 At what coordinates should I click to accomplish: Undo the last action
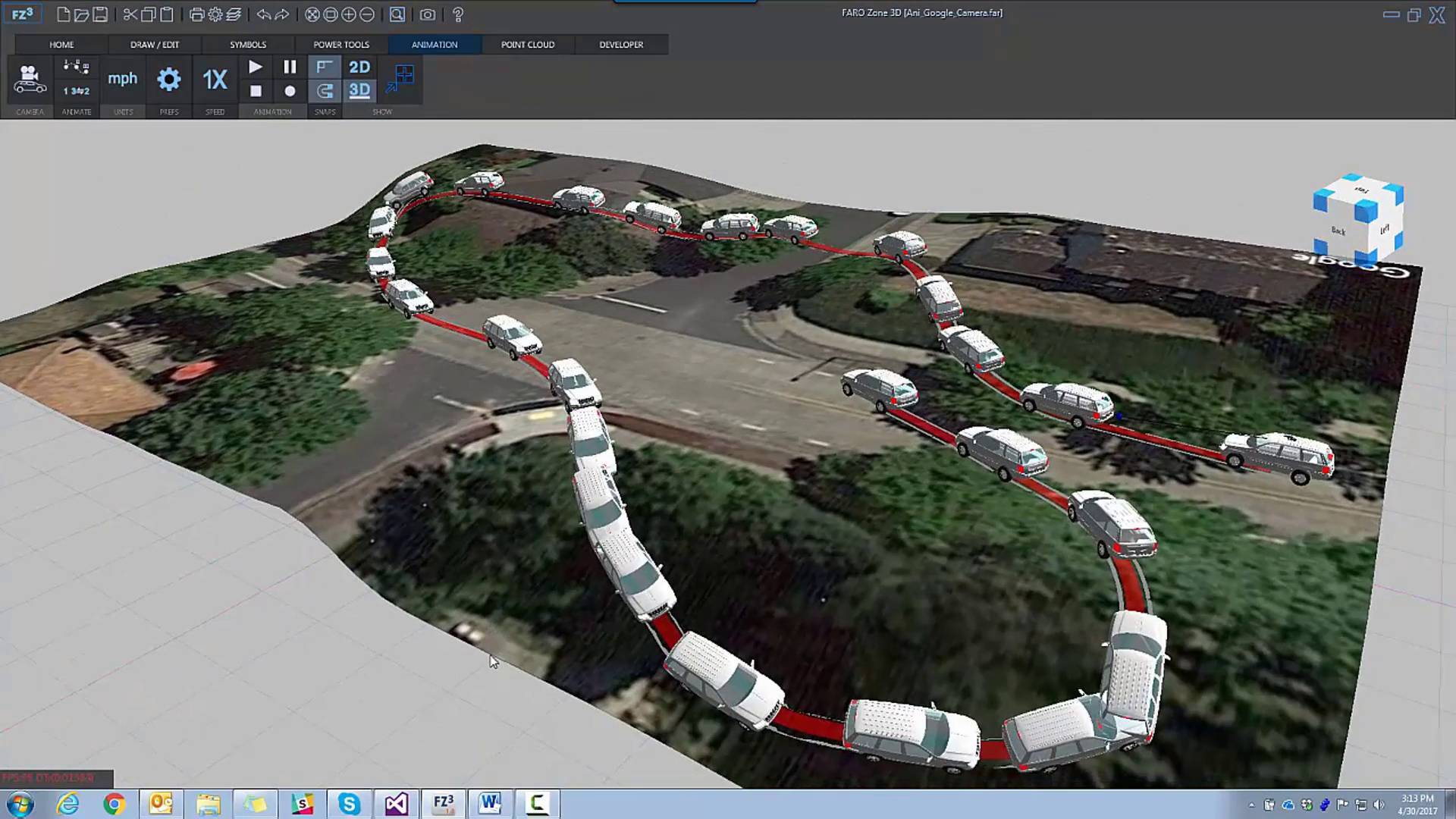tap(263, 14)
